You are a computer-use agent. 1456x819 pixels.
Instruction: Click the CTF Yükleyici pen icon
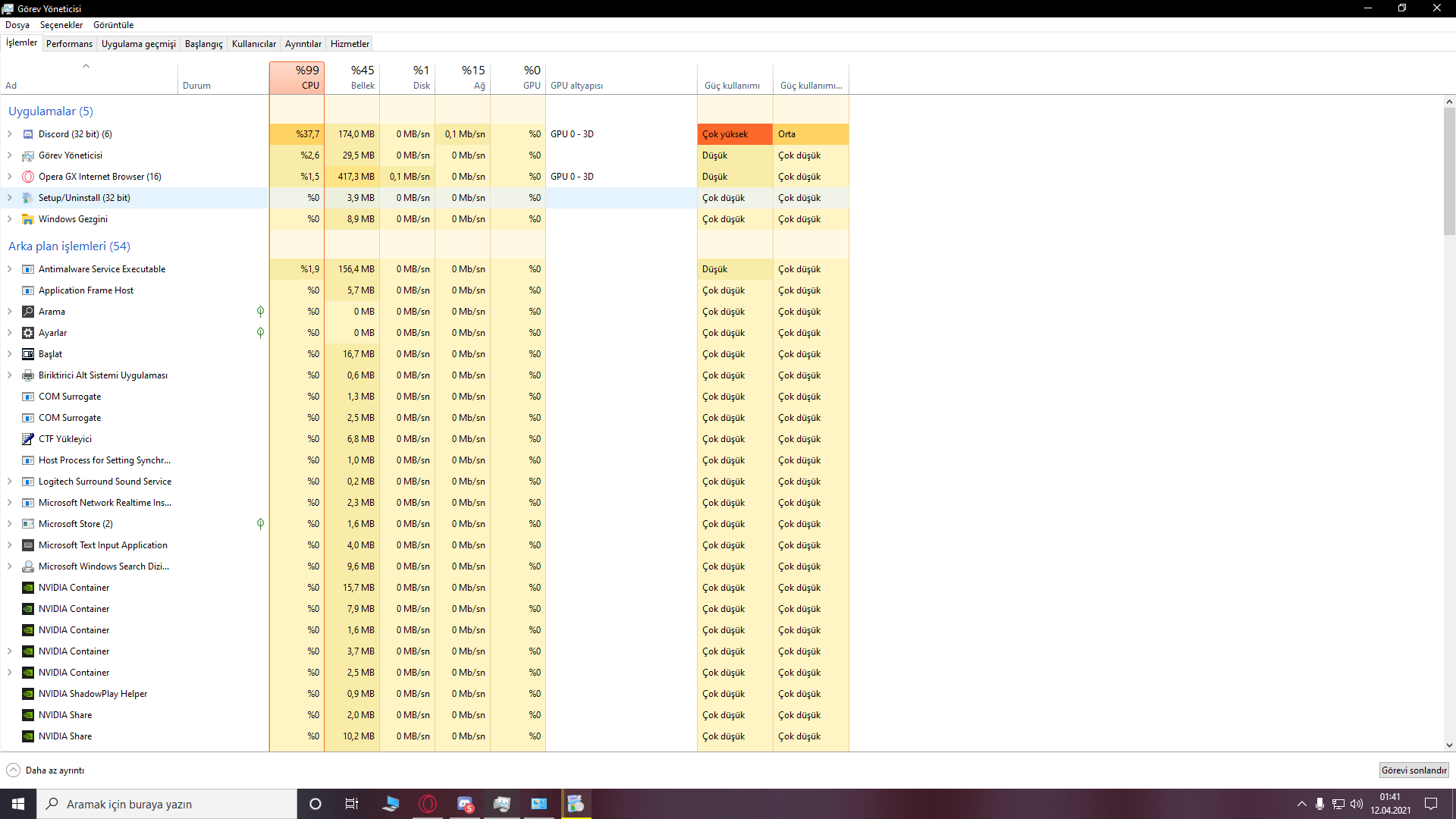coord(28,439)
